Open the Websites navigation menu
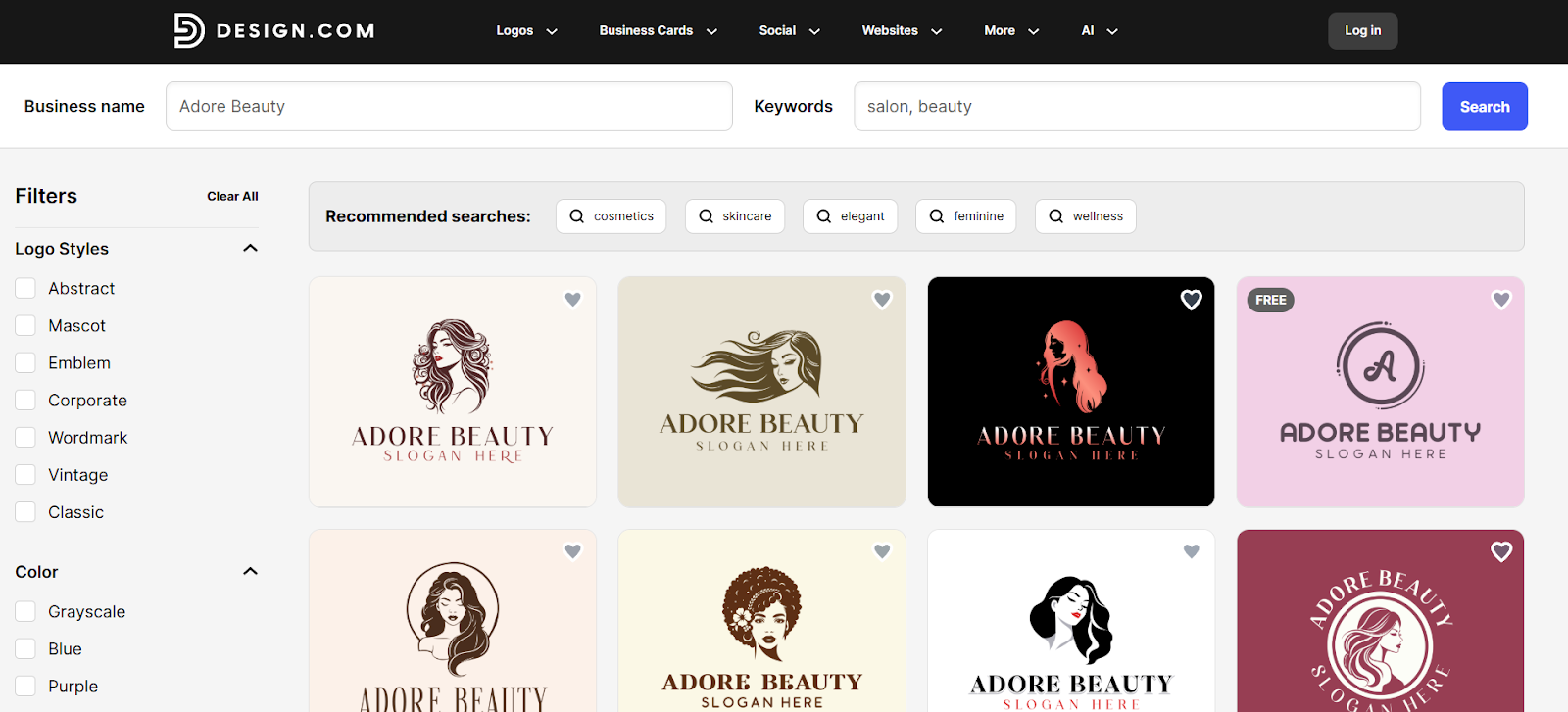This screenshot has width=1568, height=712. click(x=901, y=31)
